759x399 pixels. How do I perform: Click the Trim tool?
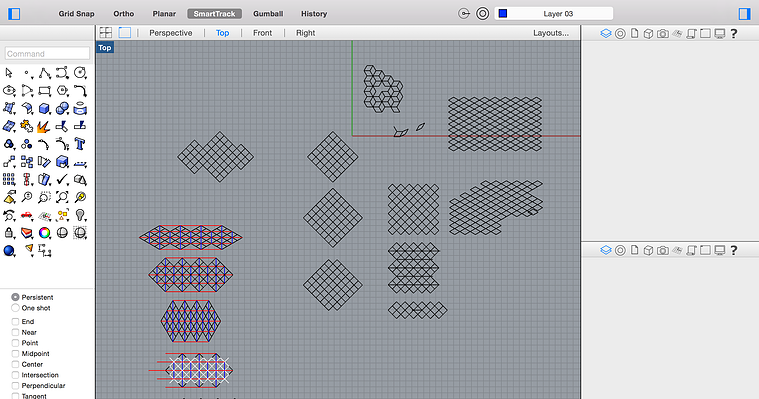(x=62, y=126)
